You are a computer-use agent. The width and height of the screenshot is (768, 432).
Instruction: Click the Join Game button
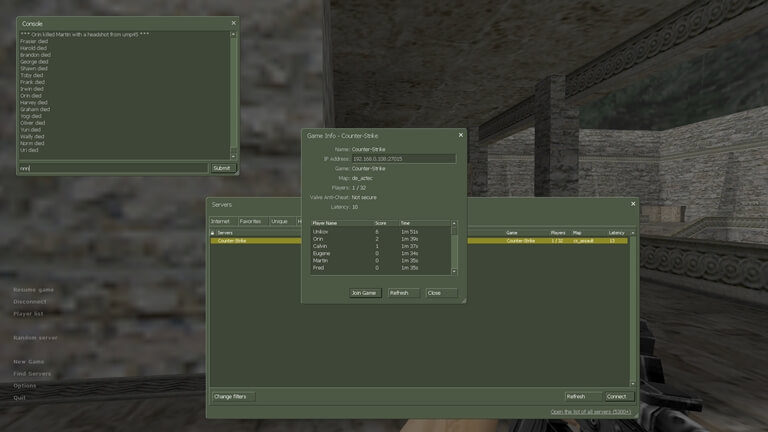365,293
